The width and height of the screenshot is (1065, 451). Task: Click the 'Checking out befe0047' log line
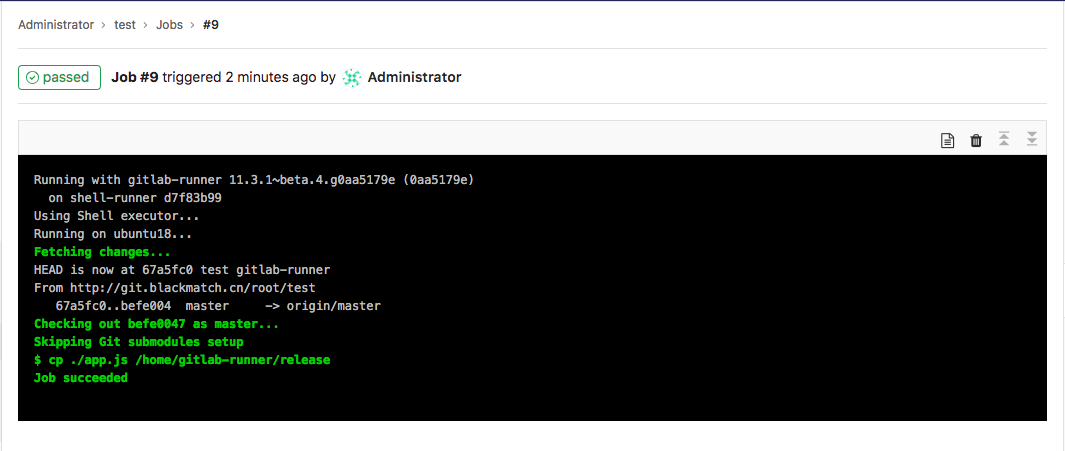click(x=157, y=324)
